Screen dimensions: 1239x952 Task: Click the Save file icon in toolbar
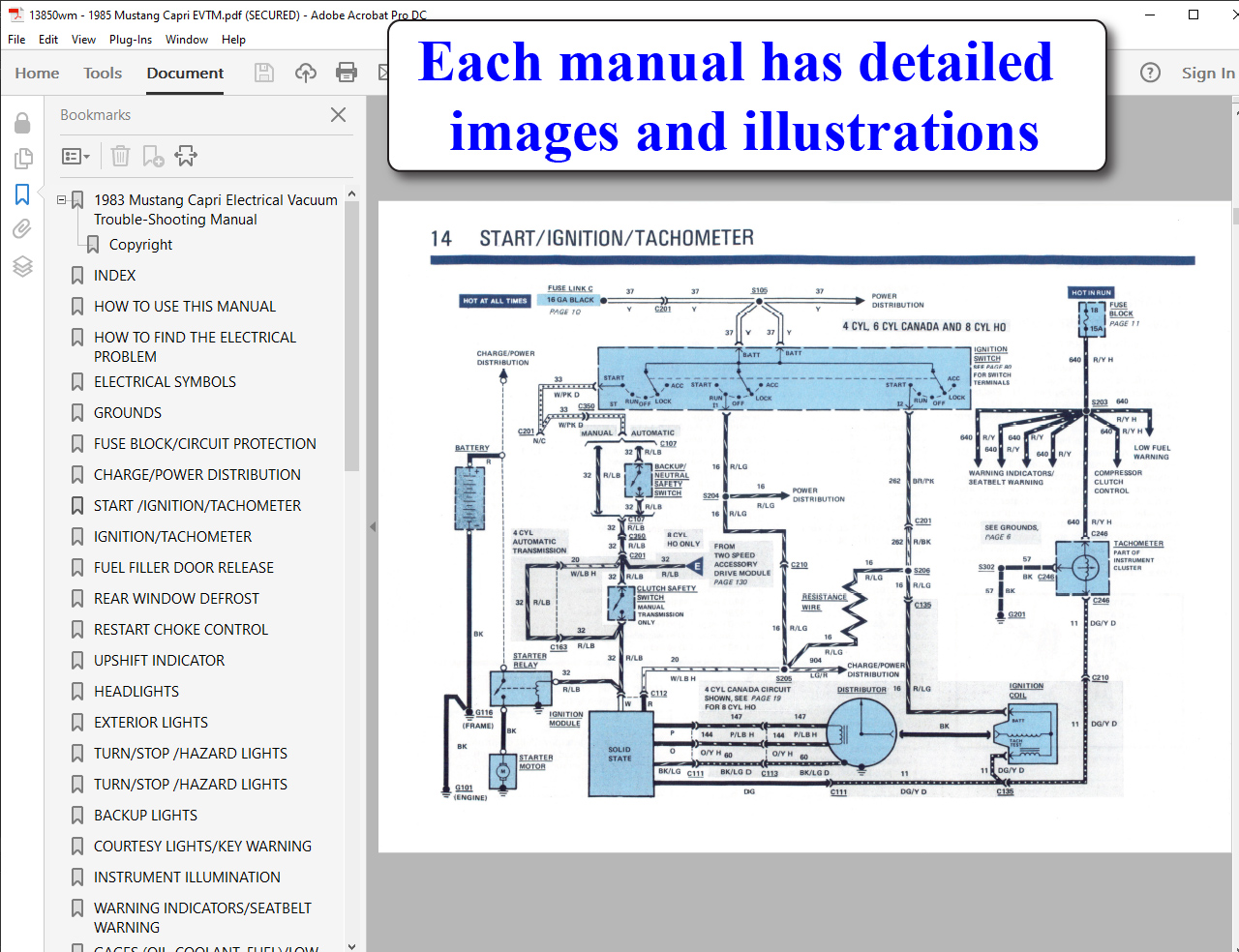pos(263,73)
